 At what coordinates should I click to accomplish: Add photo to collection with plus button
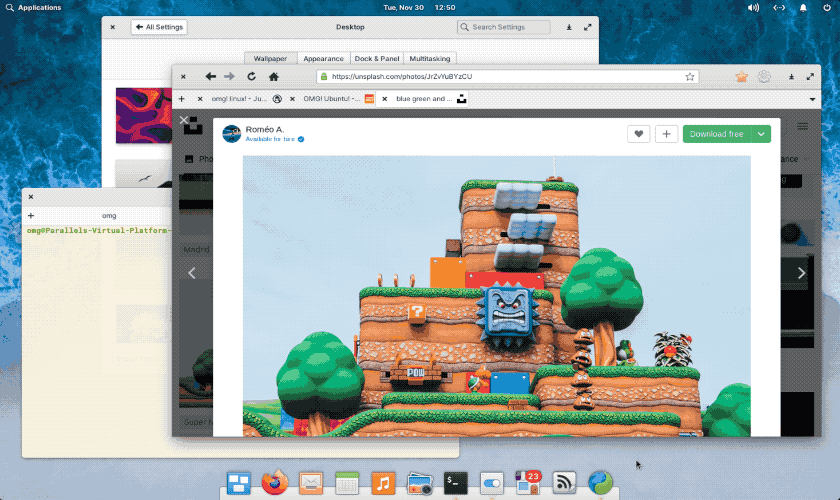point(666,134)
